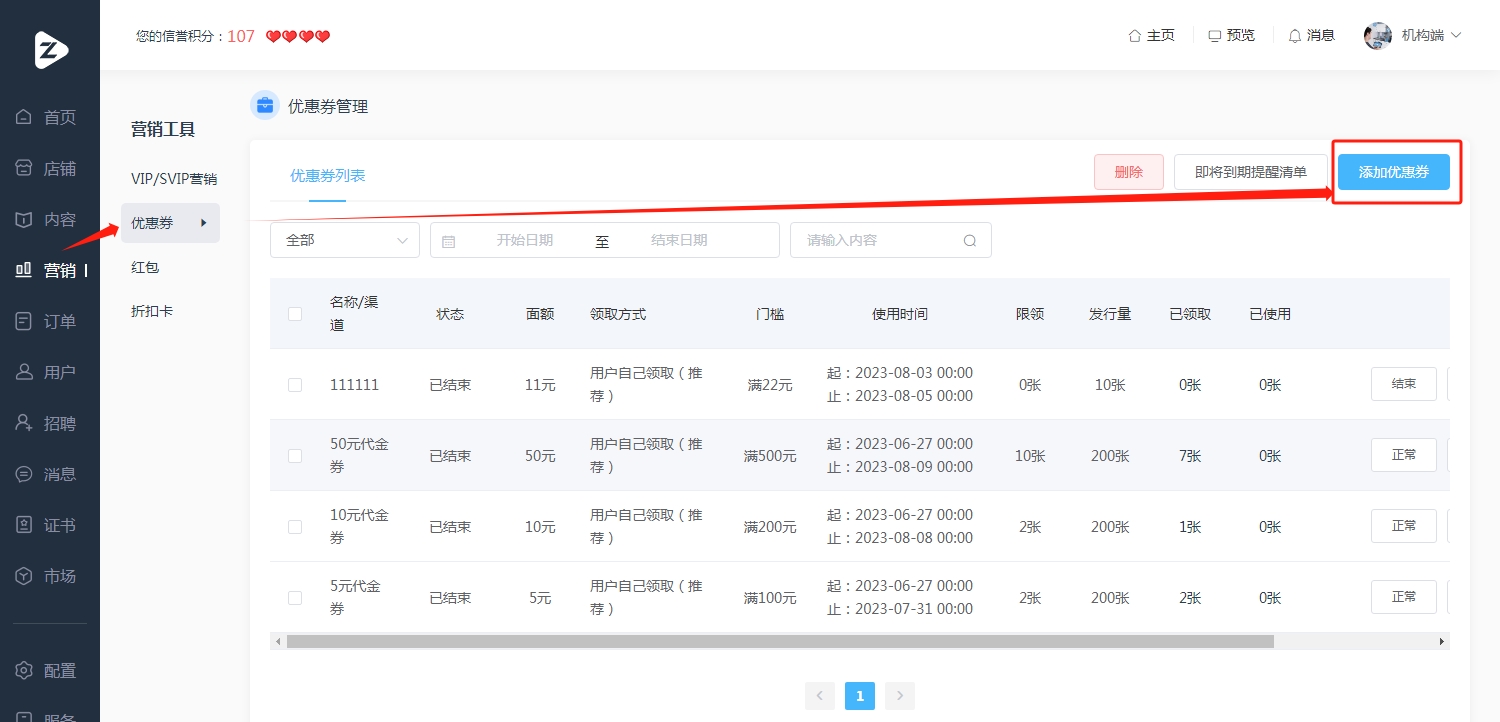The height and width of the screenshot is (722, 1500).
Task: Open the 全部 status filter dropdown
Action: (x=345, y=240)
